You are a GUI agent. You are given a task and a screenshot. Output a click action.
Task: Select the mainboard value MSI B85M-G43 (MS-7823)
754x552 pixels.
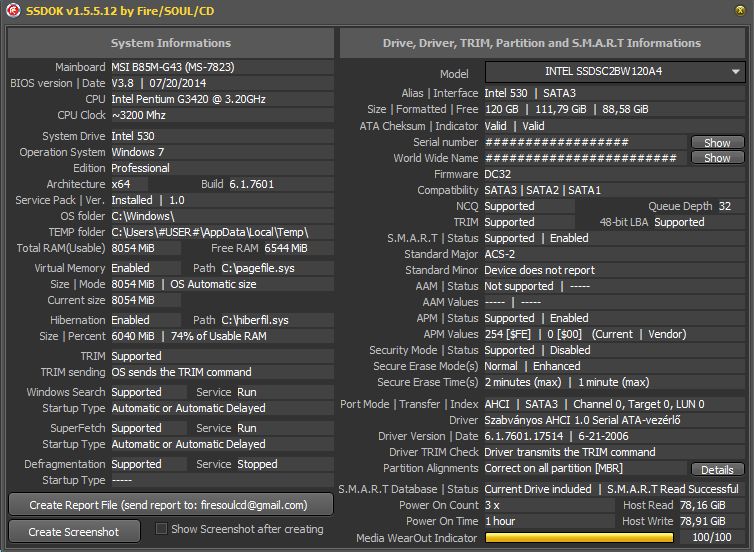(173, 67)
